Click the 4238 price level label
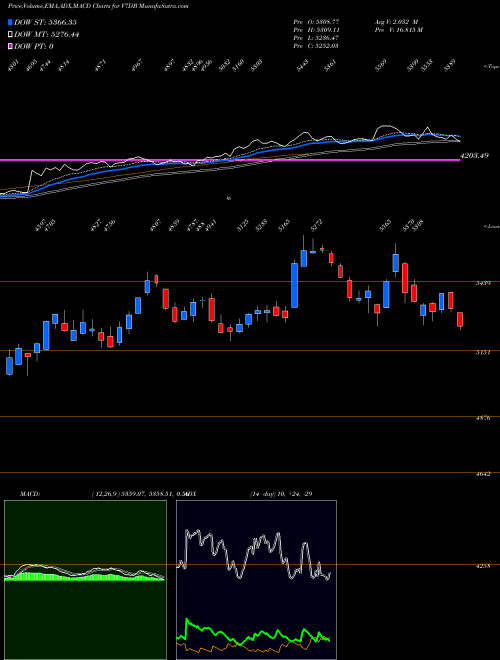 483,567
